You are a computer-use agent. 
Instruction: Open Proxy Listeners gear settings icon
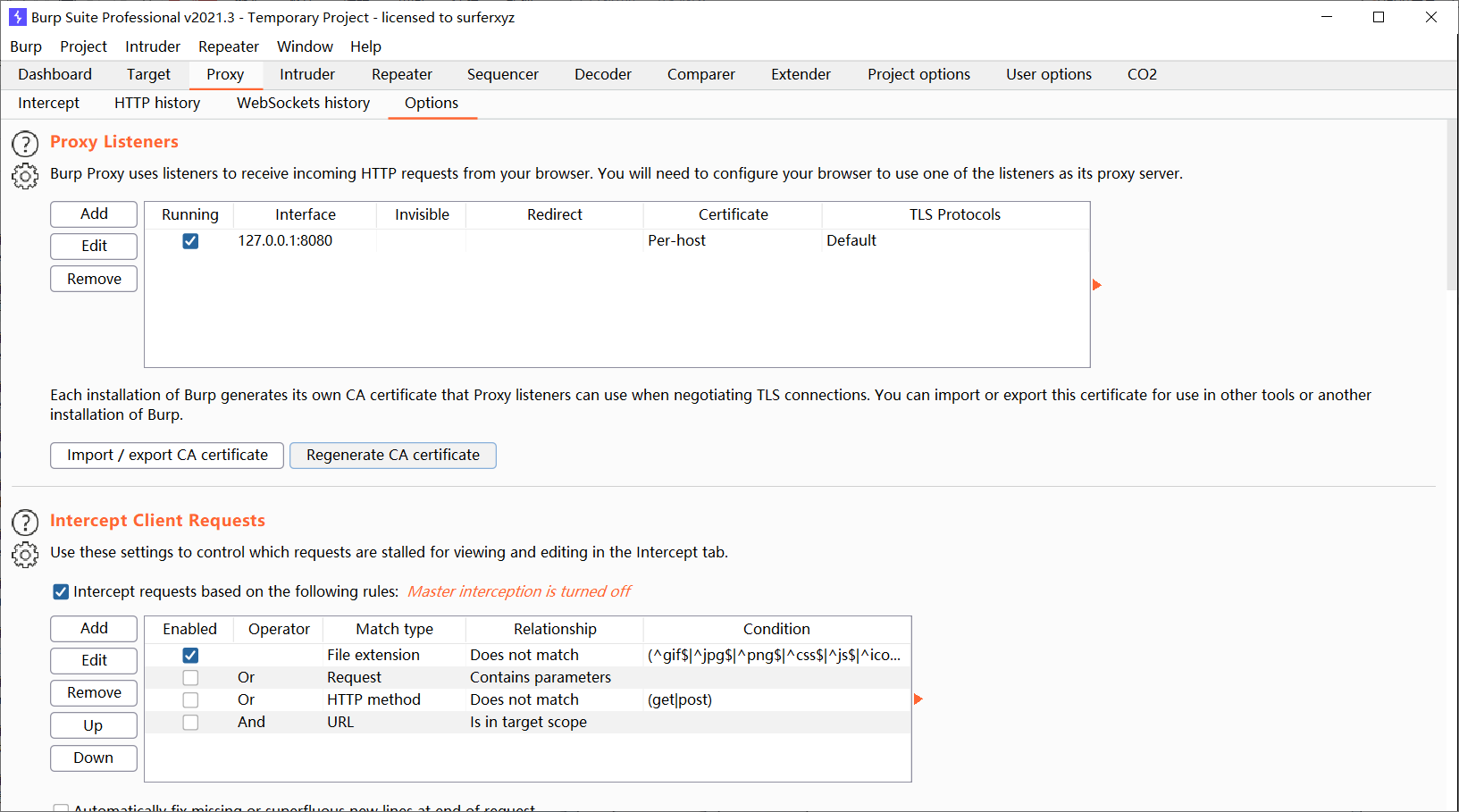coord(25,176)
